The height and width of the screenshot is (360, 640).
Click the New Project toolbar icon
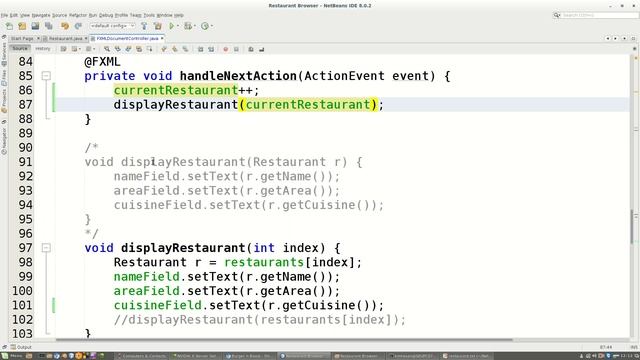click(x=22, y=26)
